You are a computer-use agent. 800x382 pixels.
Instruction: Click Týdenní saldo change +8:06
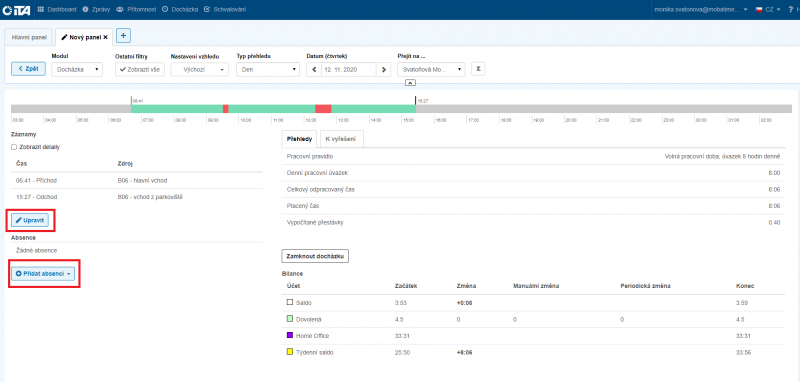click(464, 352)
